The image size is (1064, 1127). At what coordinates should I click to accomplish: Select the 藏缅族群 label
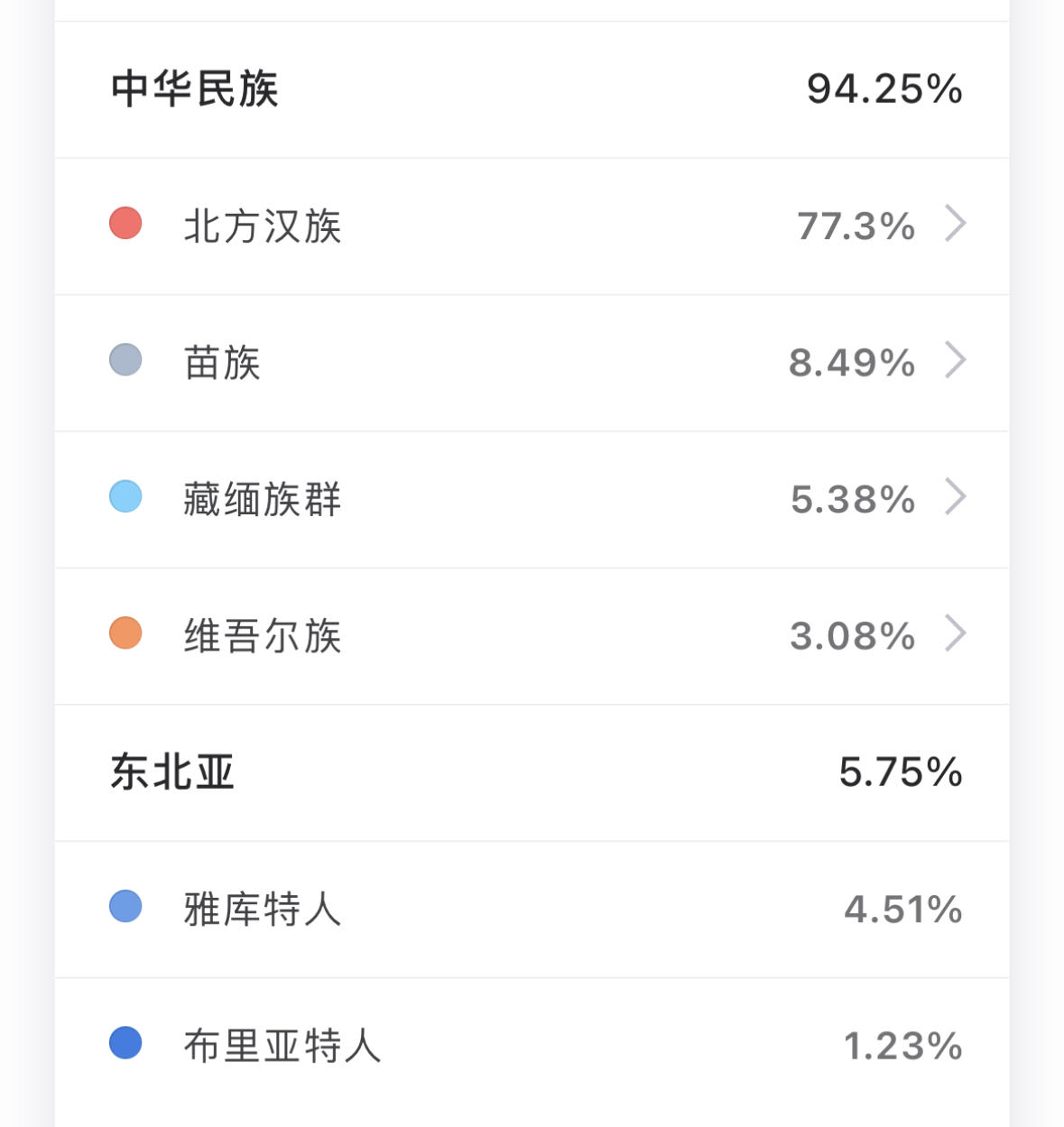pos(263,499)
